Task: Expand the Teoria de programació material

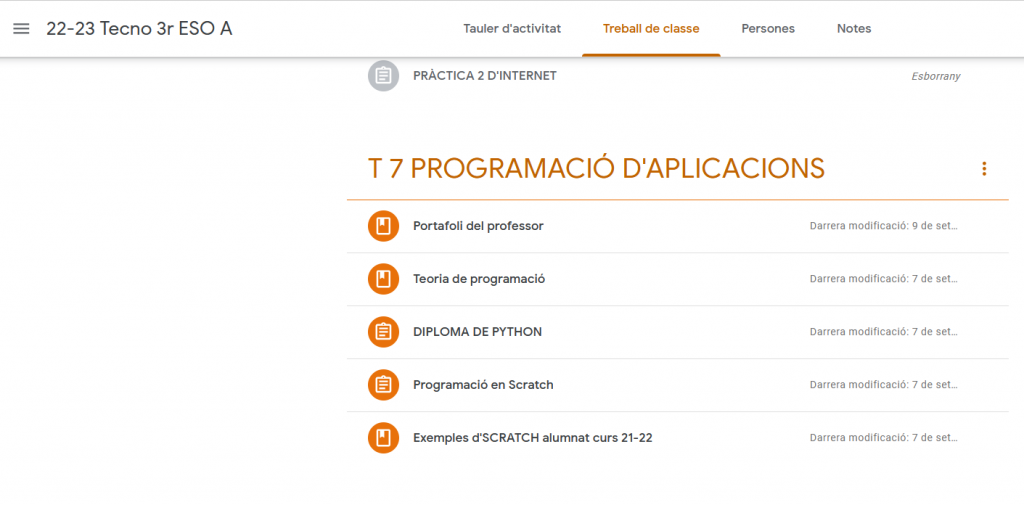Action: [479, 279]
